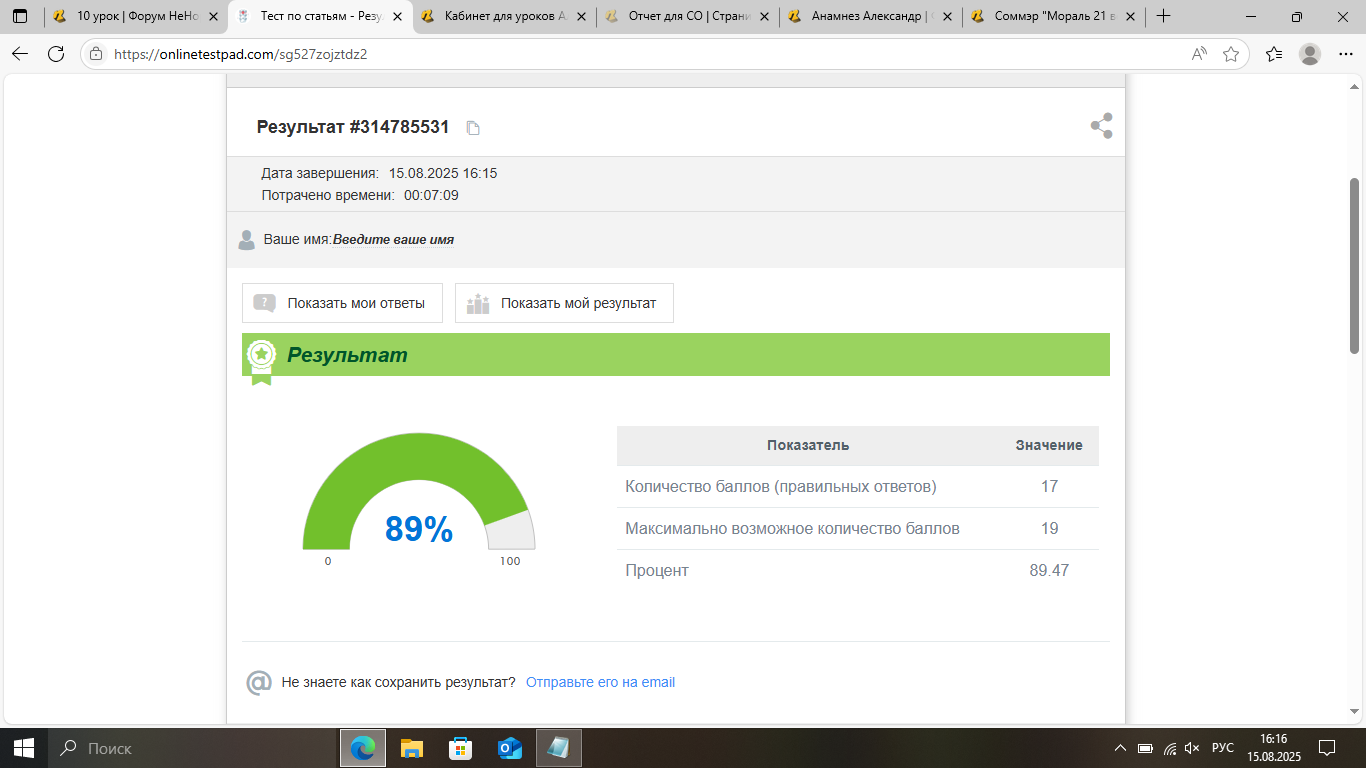The width and height of the screenshot is (1366, 768).
Task: Click the @ email icon
Action: pos(259,683)
